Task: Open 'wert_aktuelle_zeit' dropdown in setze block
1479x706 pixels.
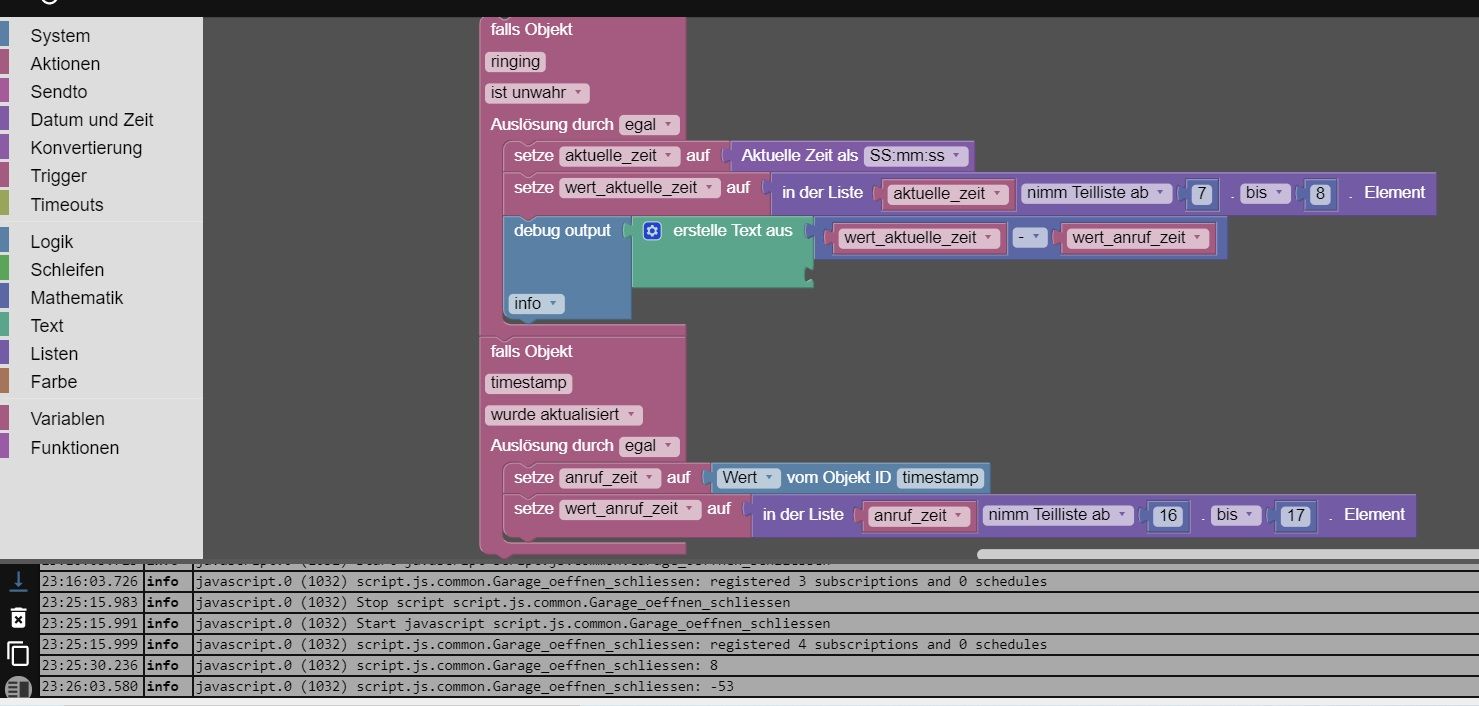Action: (640, 188)
